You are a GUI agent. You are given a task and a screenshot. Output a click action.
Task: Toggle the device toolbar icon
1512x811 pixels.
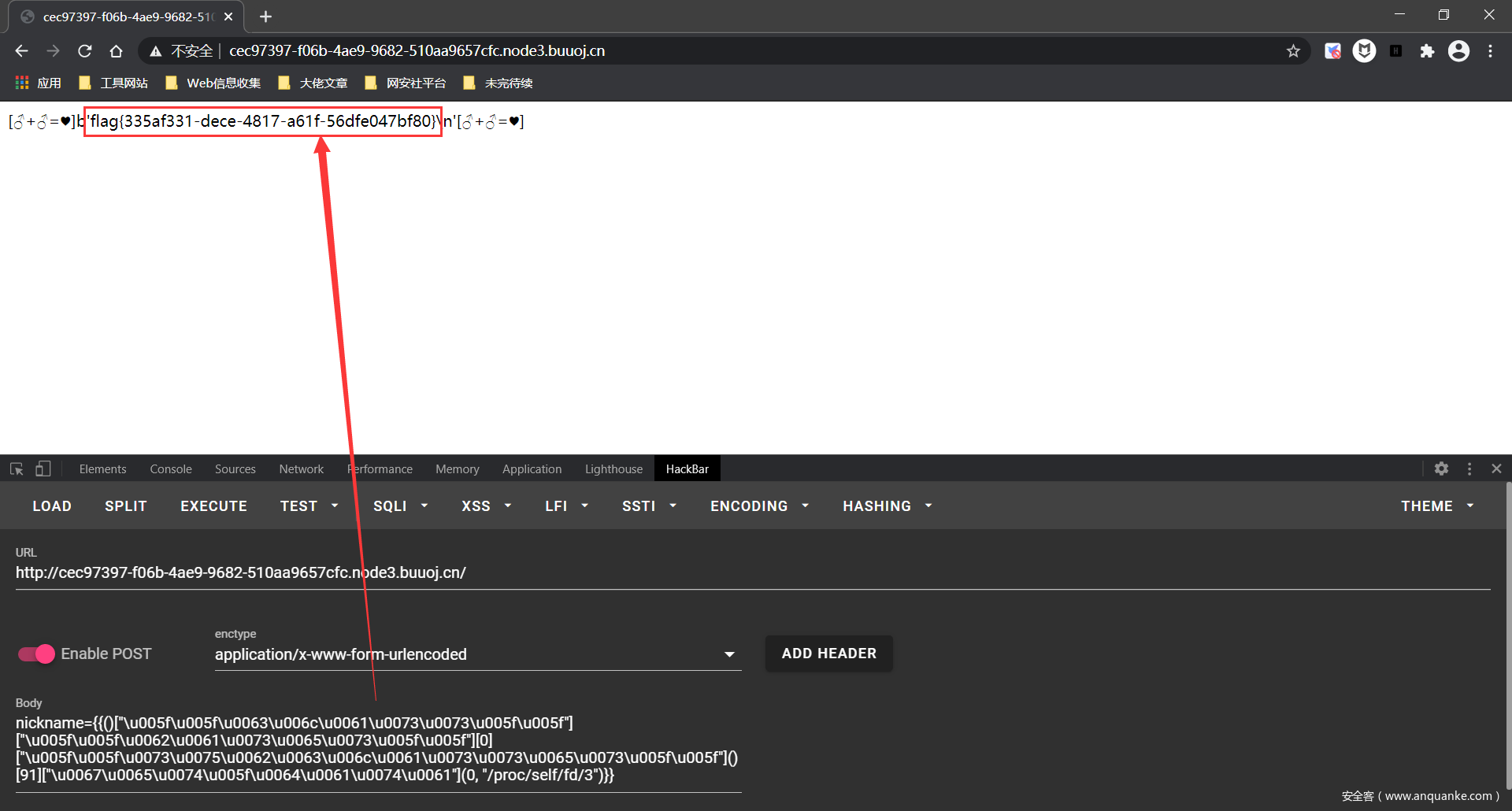(x=43, y=469)
